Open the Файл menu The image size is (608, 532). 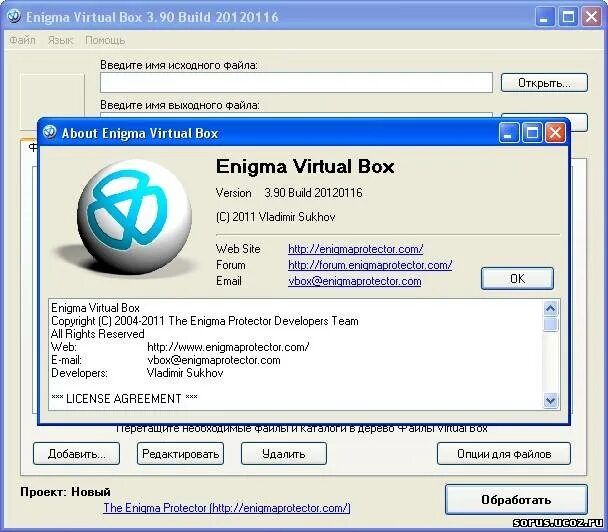[22, 40]
